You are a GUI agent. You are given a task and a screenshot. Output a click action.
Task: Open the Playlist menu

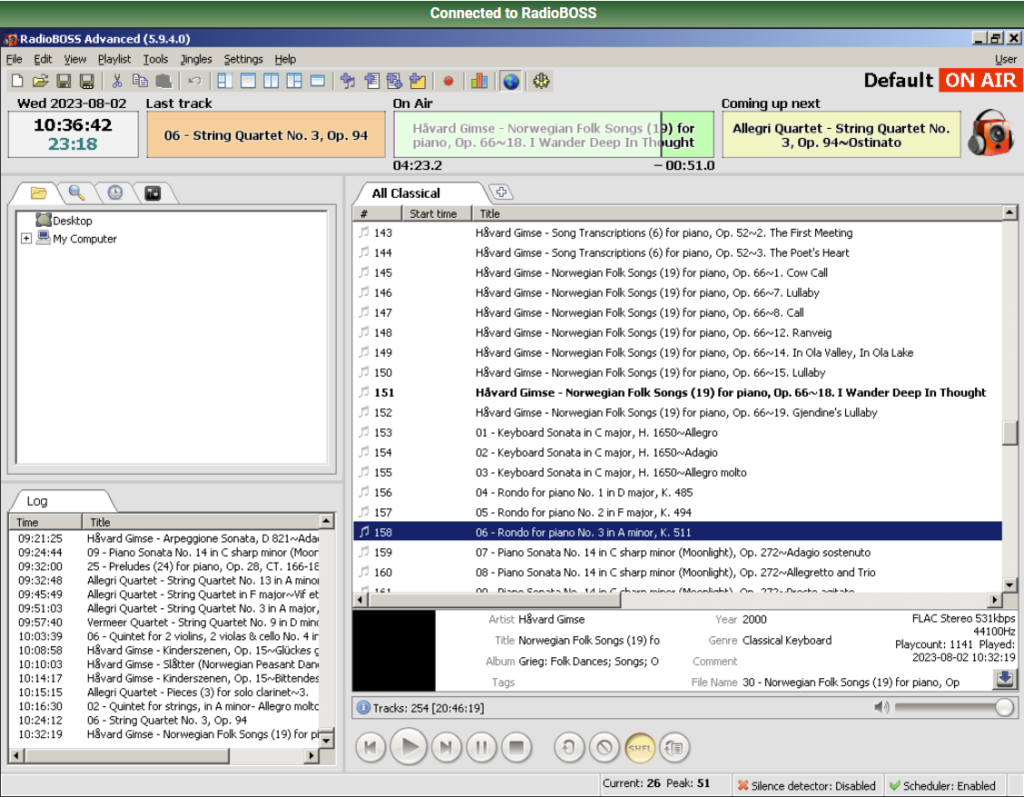(x=114, y=59)
